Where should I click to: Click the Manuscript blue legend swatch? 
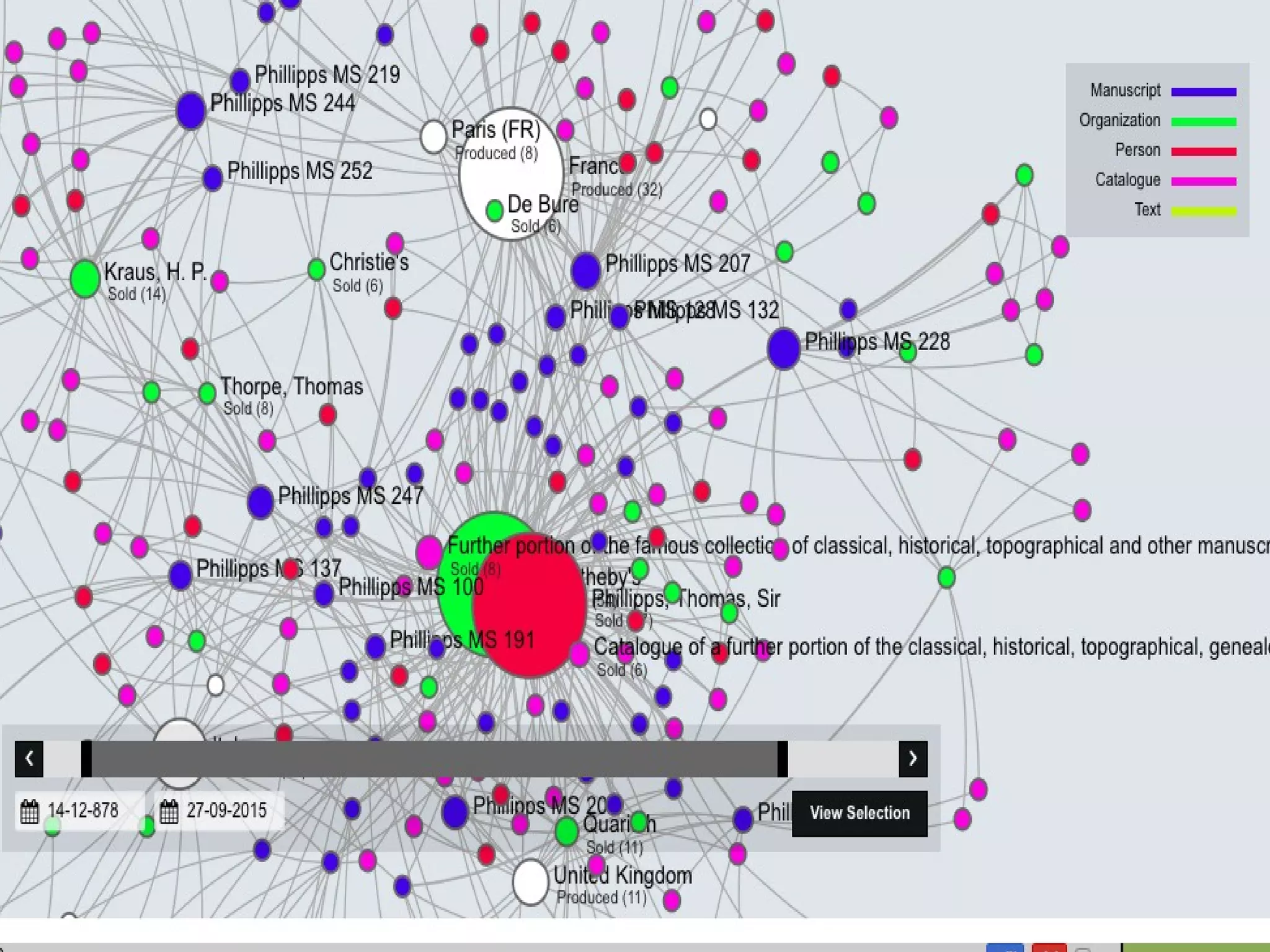[1203, 92]
